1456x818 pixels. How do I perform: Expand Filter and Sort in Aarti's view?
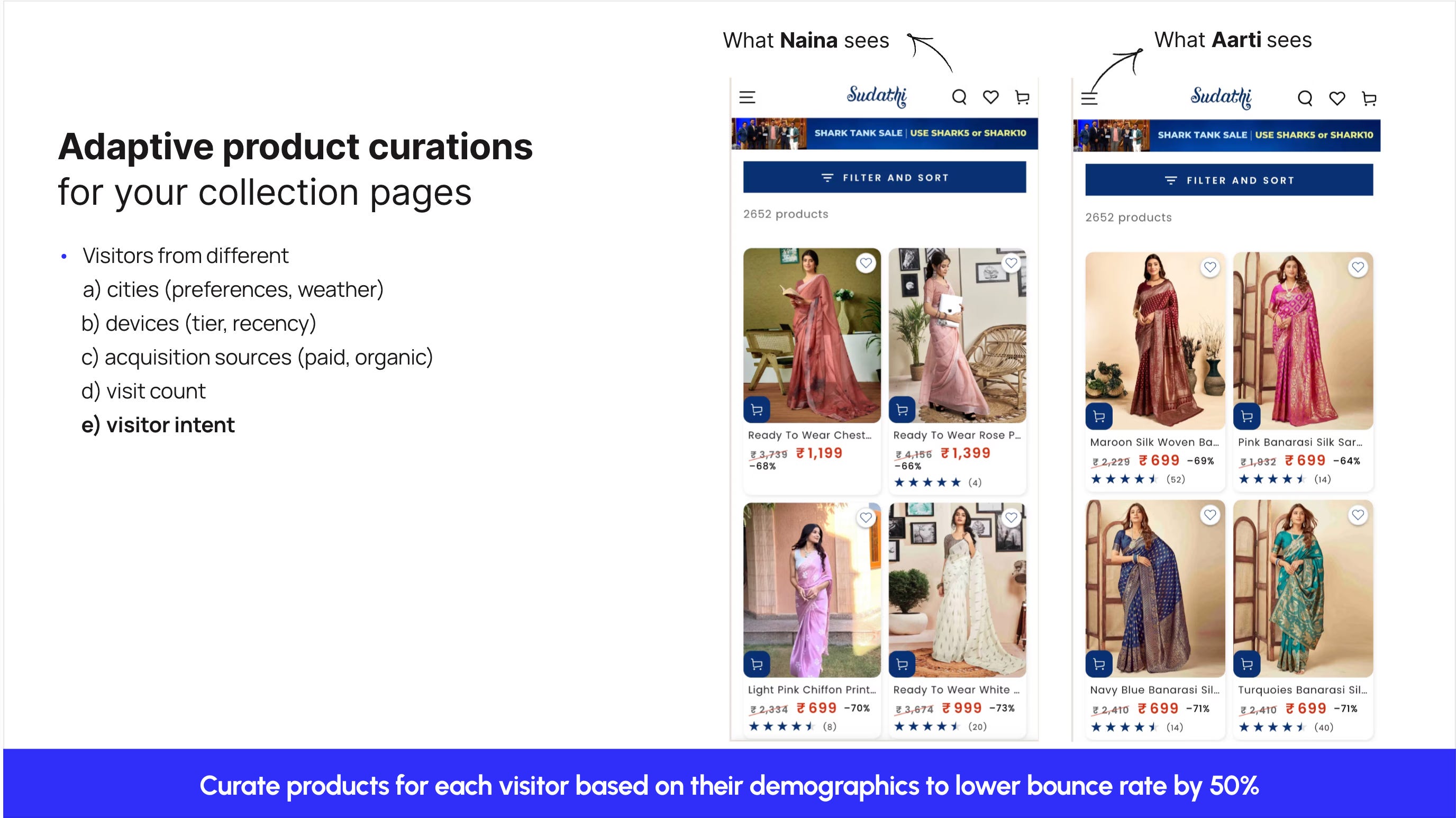pyautogui.click(x=1229, y=180)
